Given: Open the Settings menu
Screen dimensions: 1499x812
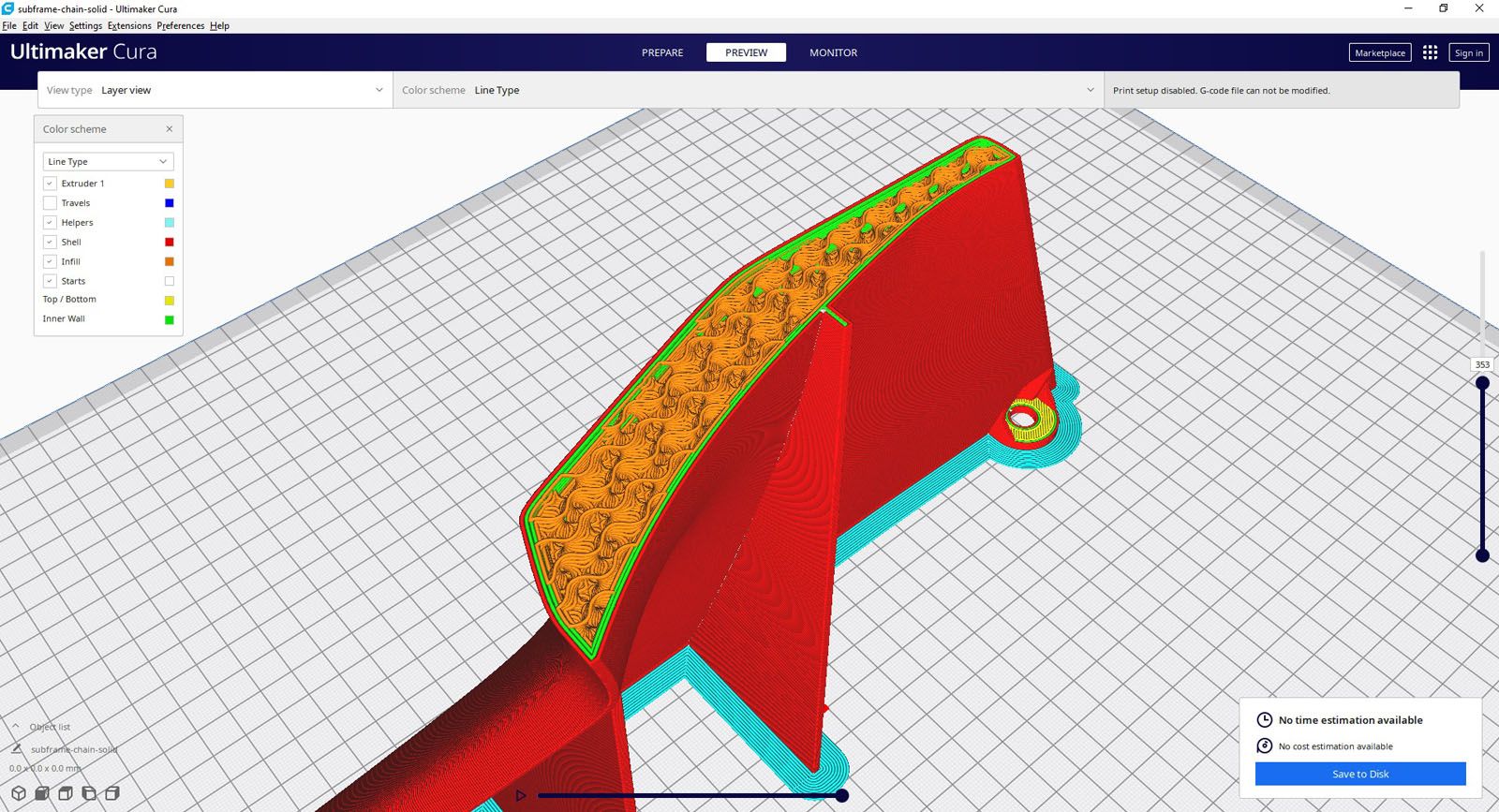Looking at the screenshot, I should click(85, 25).
